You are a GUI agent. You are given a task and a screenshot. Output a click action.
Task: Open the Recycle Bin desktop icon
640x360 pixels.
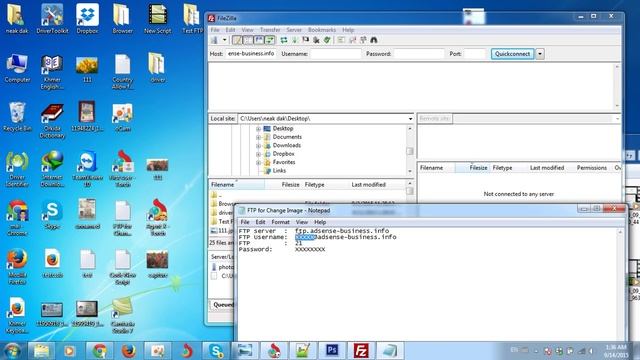point(17,117)
